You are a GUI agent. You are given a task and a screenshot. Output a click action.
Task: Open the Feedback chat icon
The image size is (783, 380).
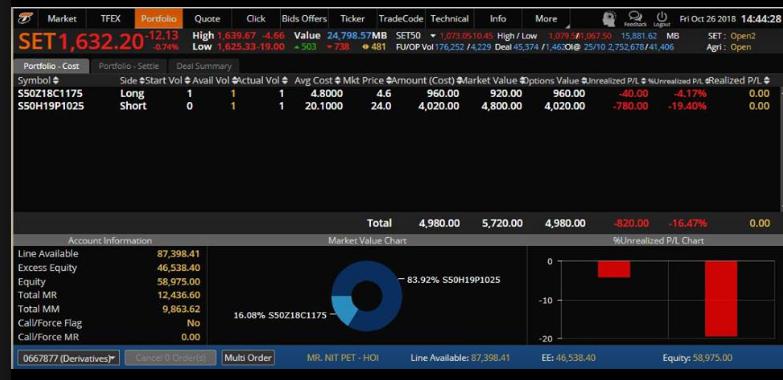pyautogui.click(x=635, y=19)
